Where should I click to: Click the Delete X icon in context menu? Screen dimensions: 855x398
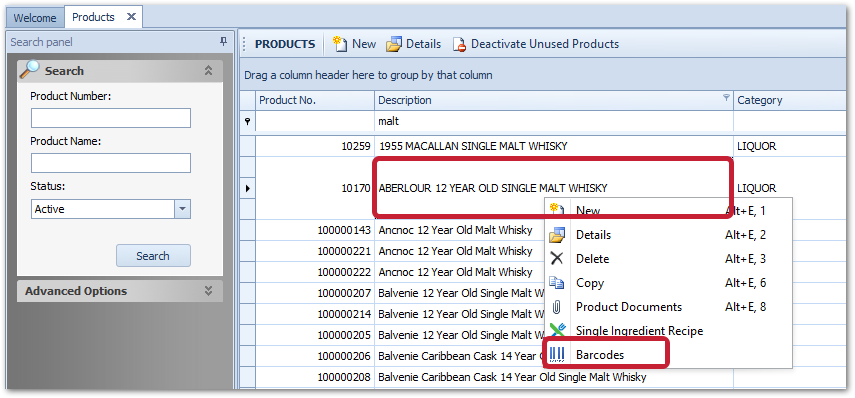556,258
